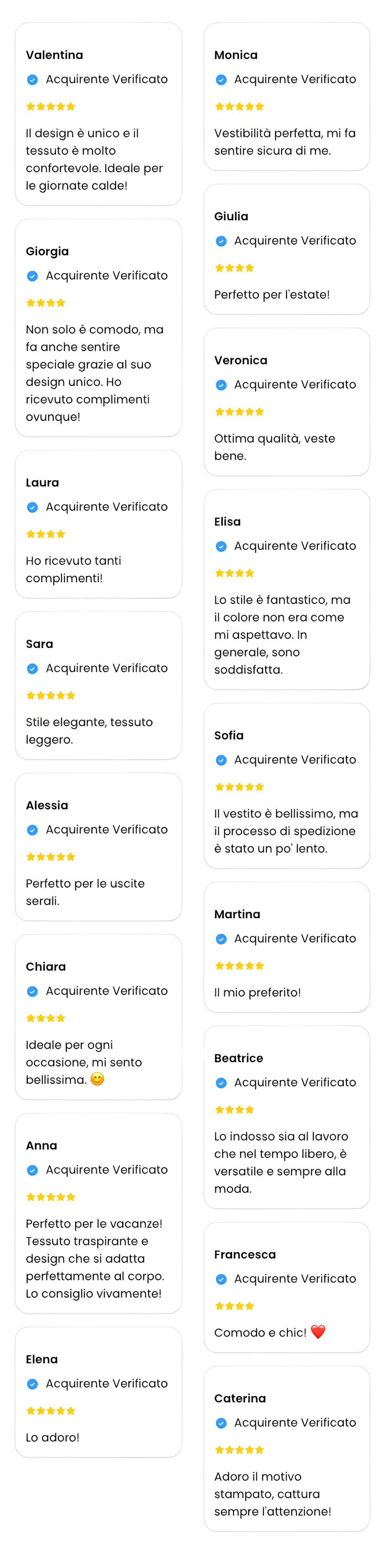This screenshot has height=1568, width=391.
Task: Click the stars under Martina's review
Action: click(x=239, y=966)
